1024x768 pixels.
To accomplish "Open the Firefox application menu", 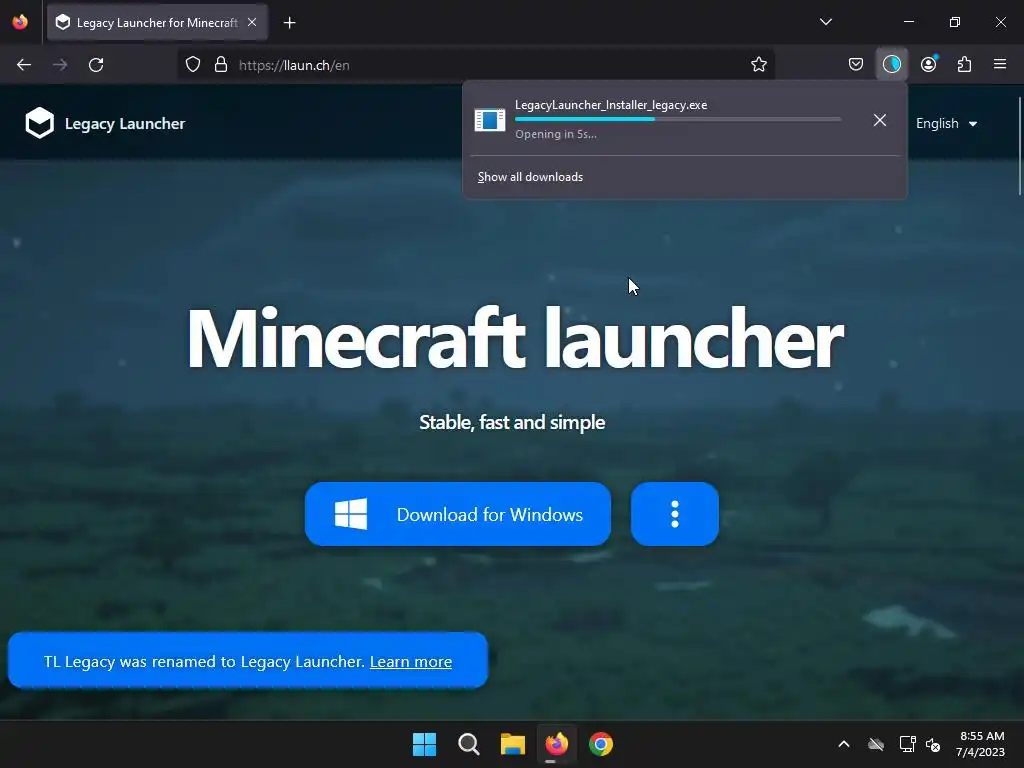I will pyautogui.click(x=1000, y=65).
